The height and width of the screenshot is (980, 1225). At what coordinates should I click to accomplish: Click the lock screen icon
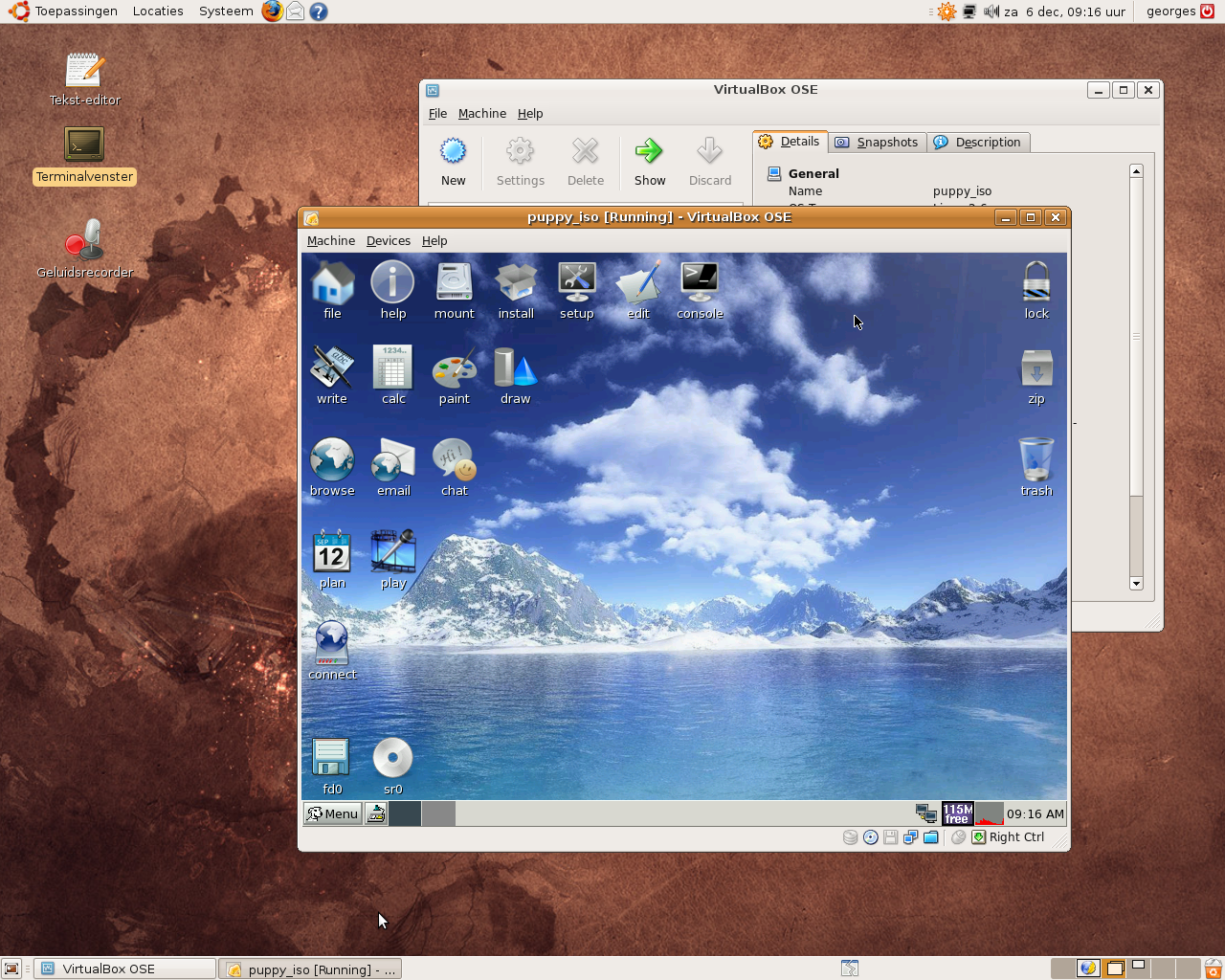[x=1036, y=281]
